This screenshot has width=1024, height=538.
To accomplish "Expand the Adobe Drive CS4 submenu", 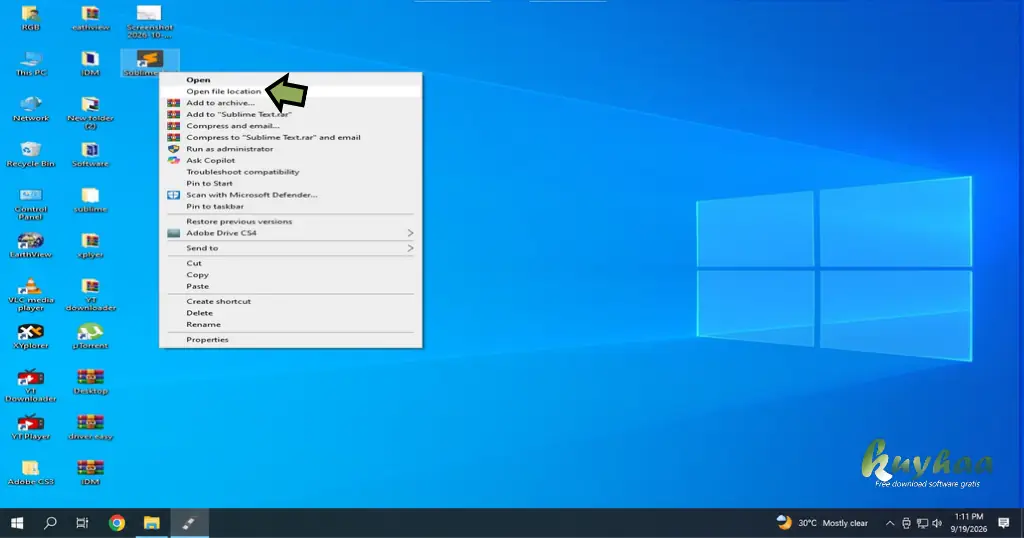I will coord(291,233).
